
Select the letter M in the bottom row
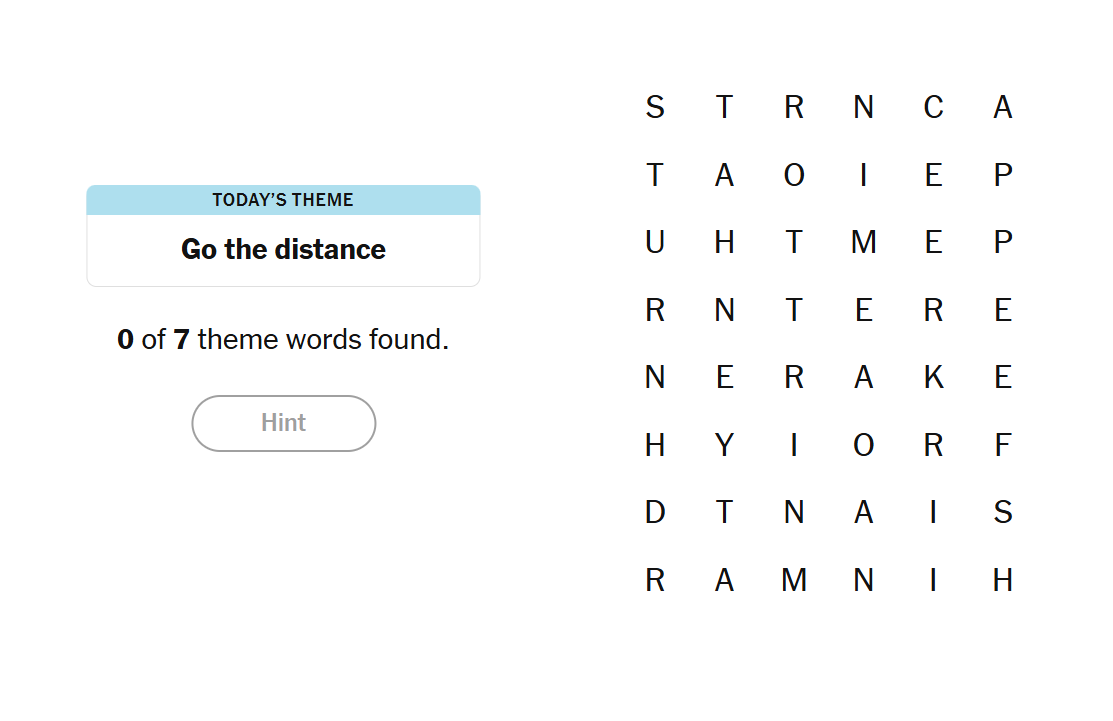click(x=794, y=580)
